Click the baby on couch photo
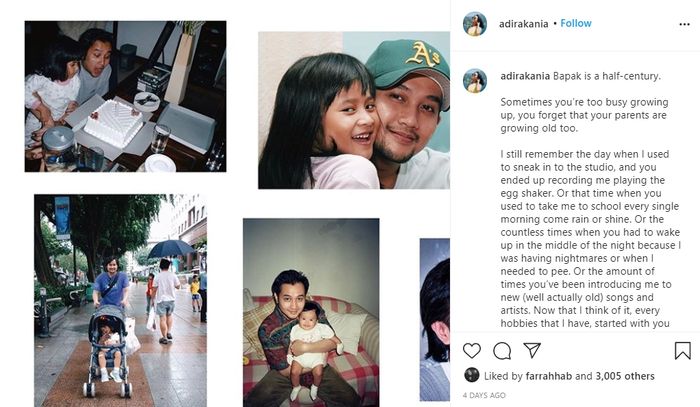Image resolution: width=700 pixels, height=407 pixels. 311,312
